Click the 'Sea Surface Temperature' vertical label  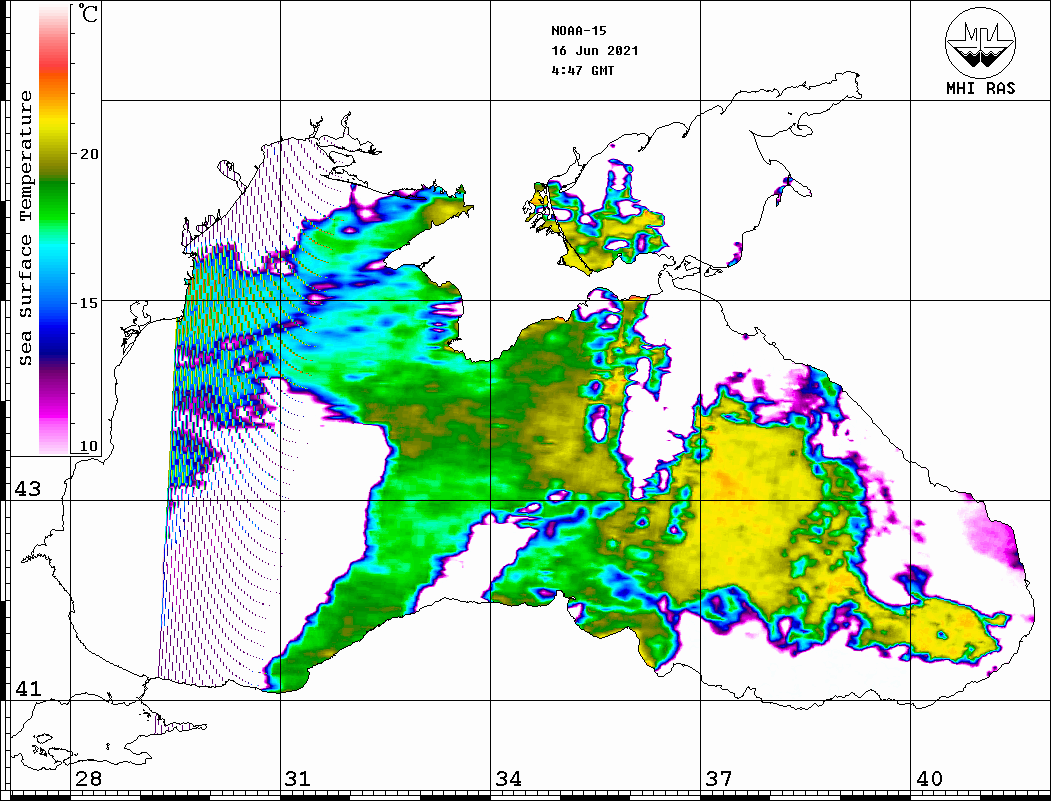pyautogui.click(x=25, y=228)
